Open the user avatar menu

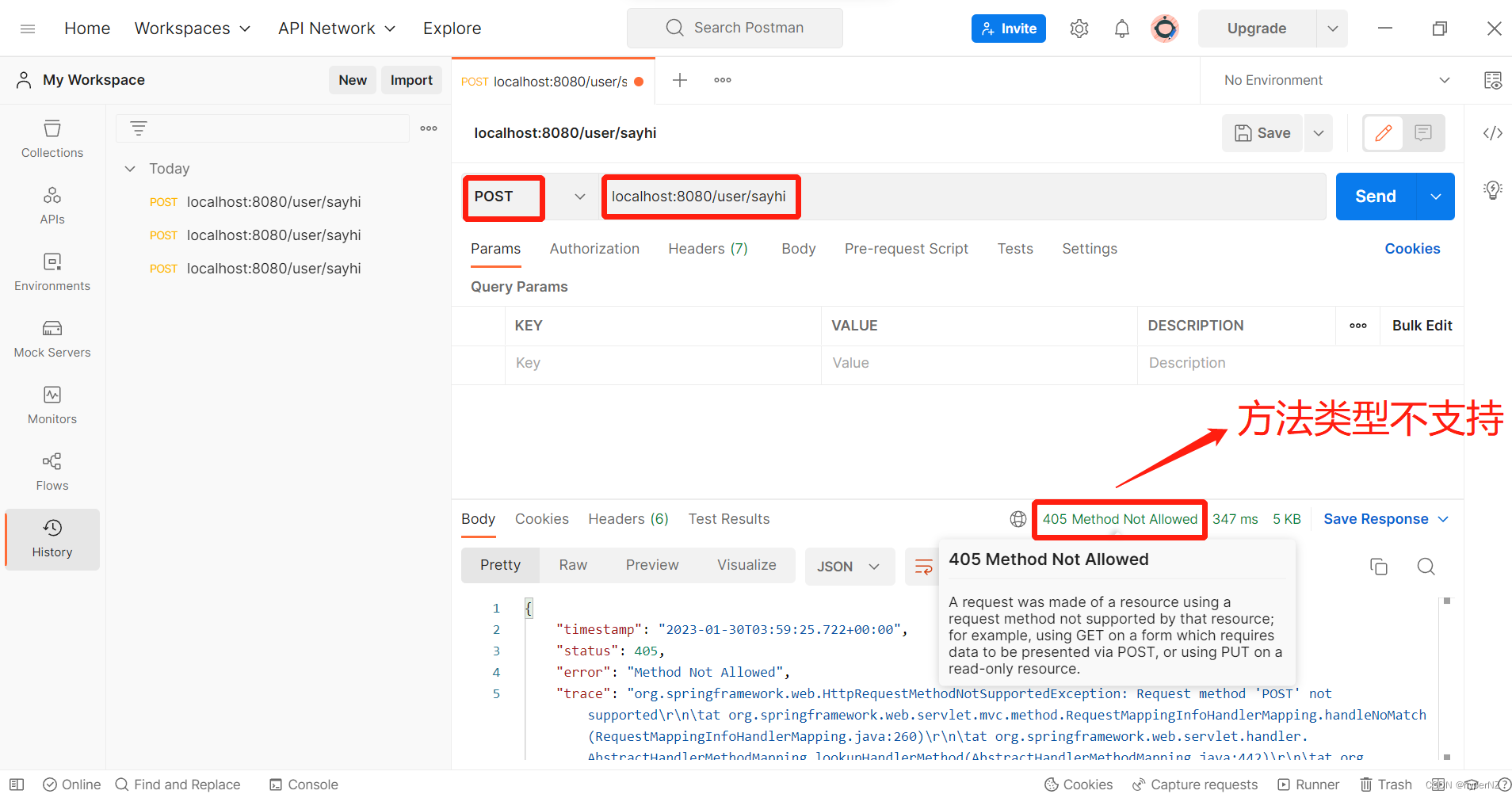point(1164,29)
